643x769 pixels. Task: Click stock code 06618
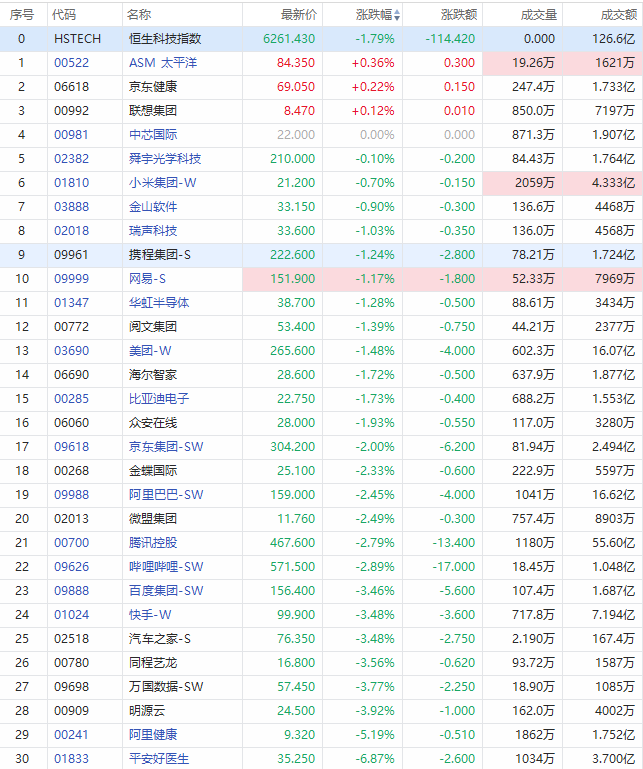tap(72, 87)
